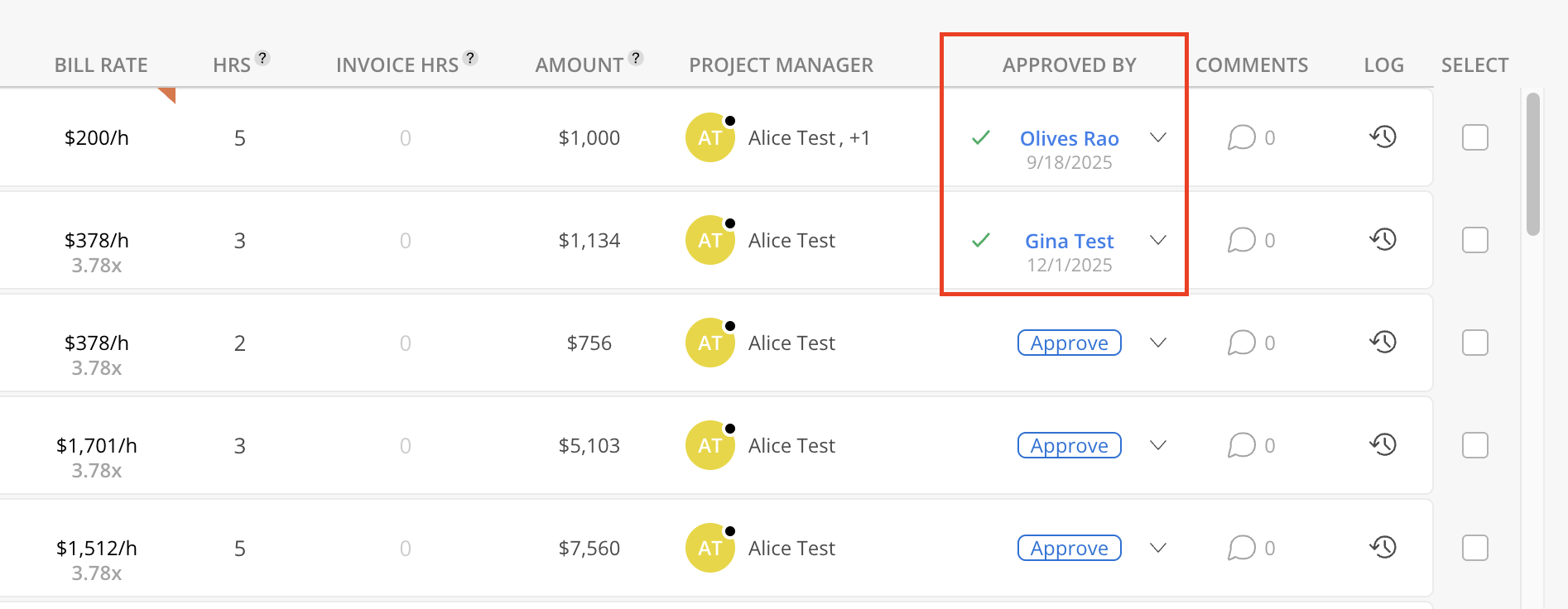Screen dimensions: 1568x609
Task: Expand the dropdown next to Olives Rao
Action: tap(1158, 137)
